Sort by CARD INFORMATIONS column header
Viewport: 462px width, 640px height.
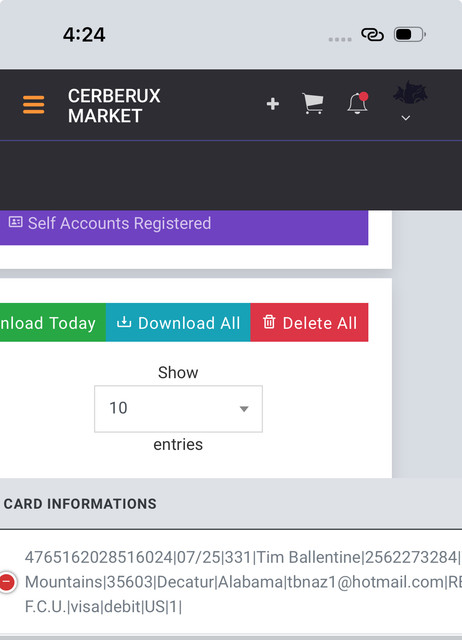80,504
